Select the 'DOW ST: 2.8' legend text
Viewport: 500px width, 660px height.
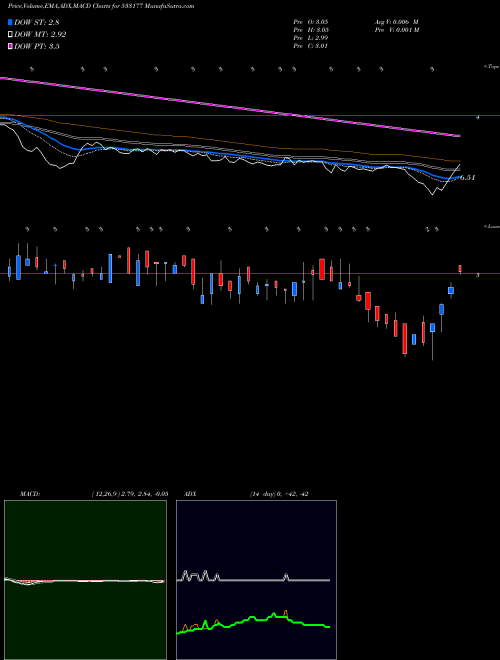(x=38, y=23)
